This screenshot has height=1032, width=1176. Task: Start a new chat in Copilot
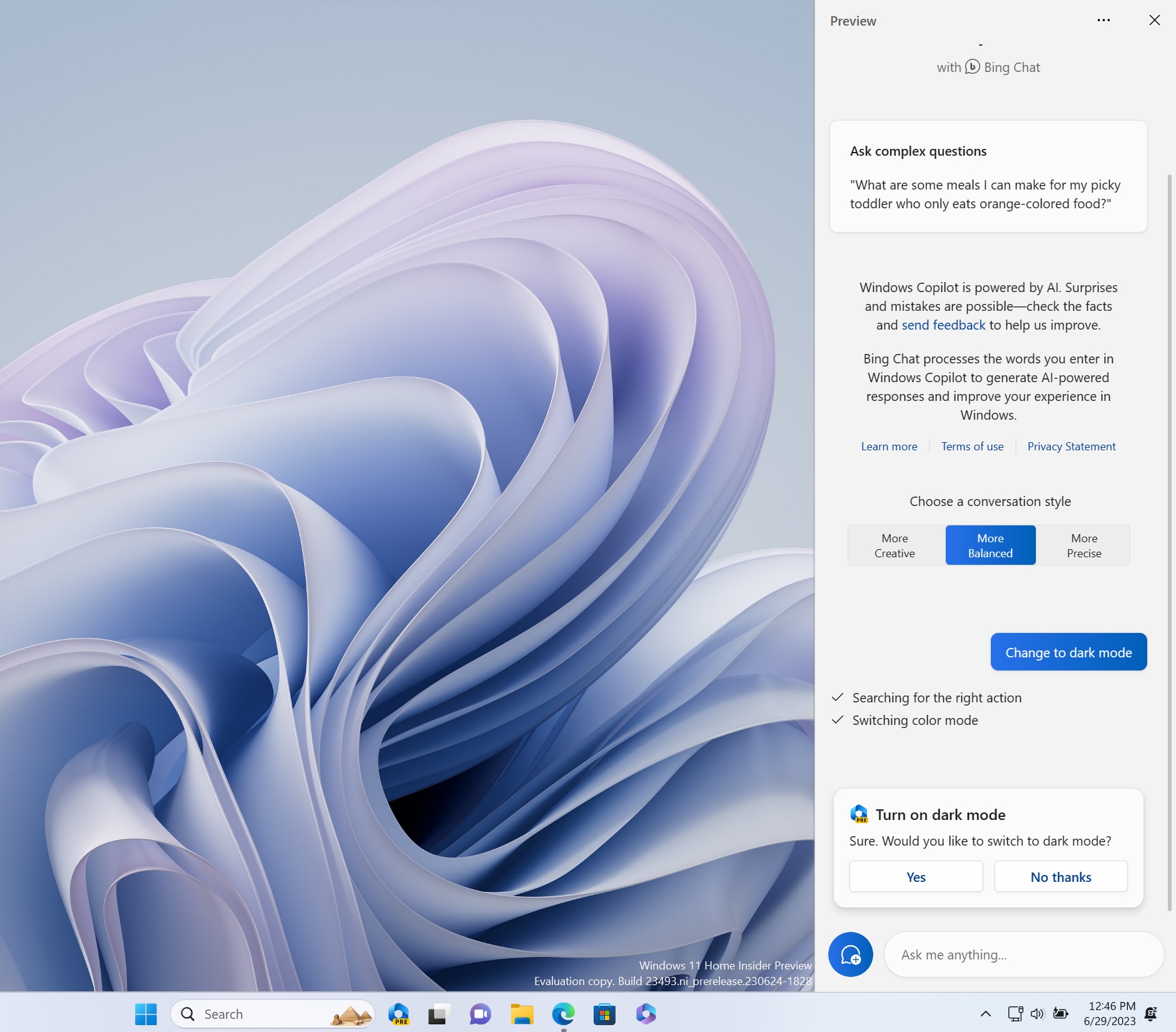851,954
